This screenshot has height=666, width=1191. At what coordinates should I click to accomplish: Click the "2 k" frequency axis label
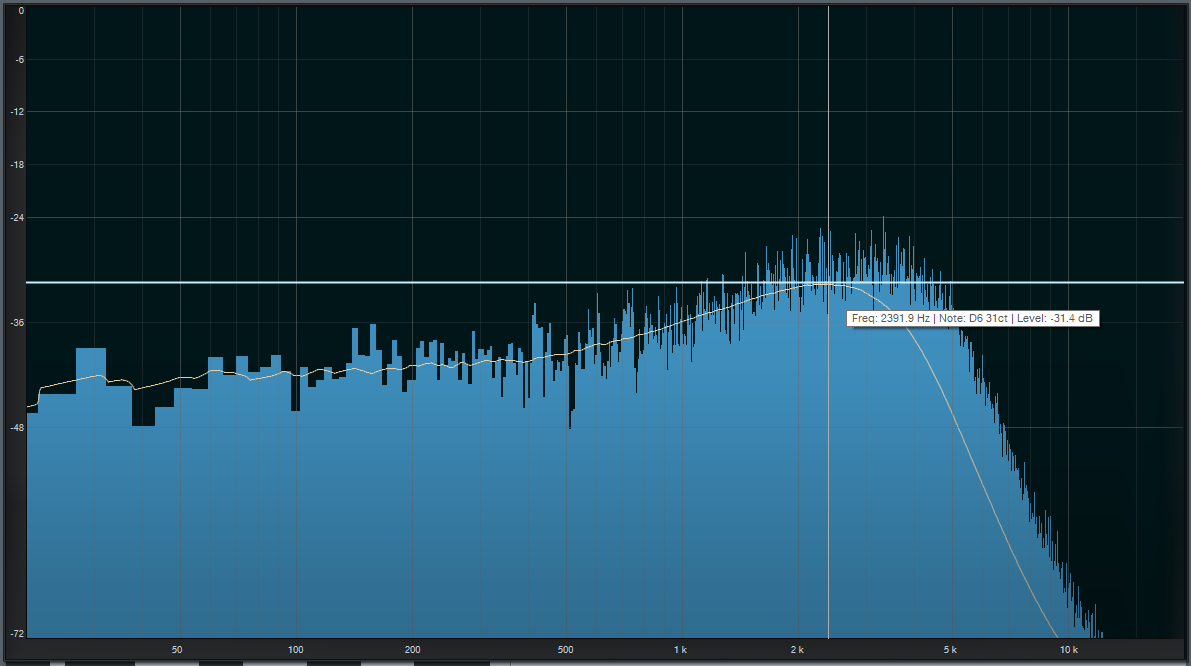[x=797, y=650]
